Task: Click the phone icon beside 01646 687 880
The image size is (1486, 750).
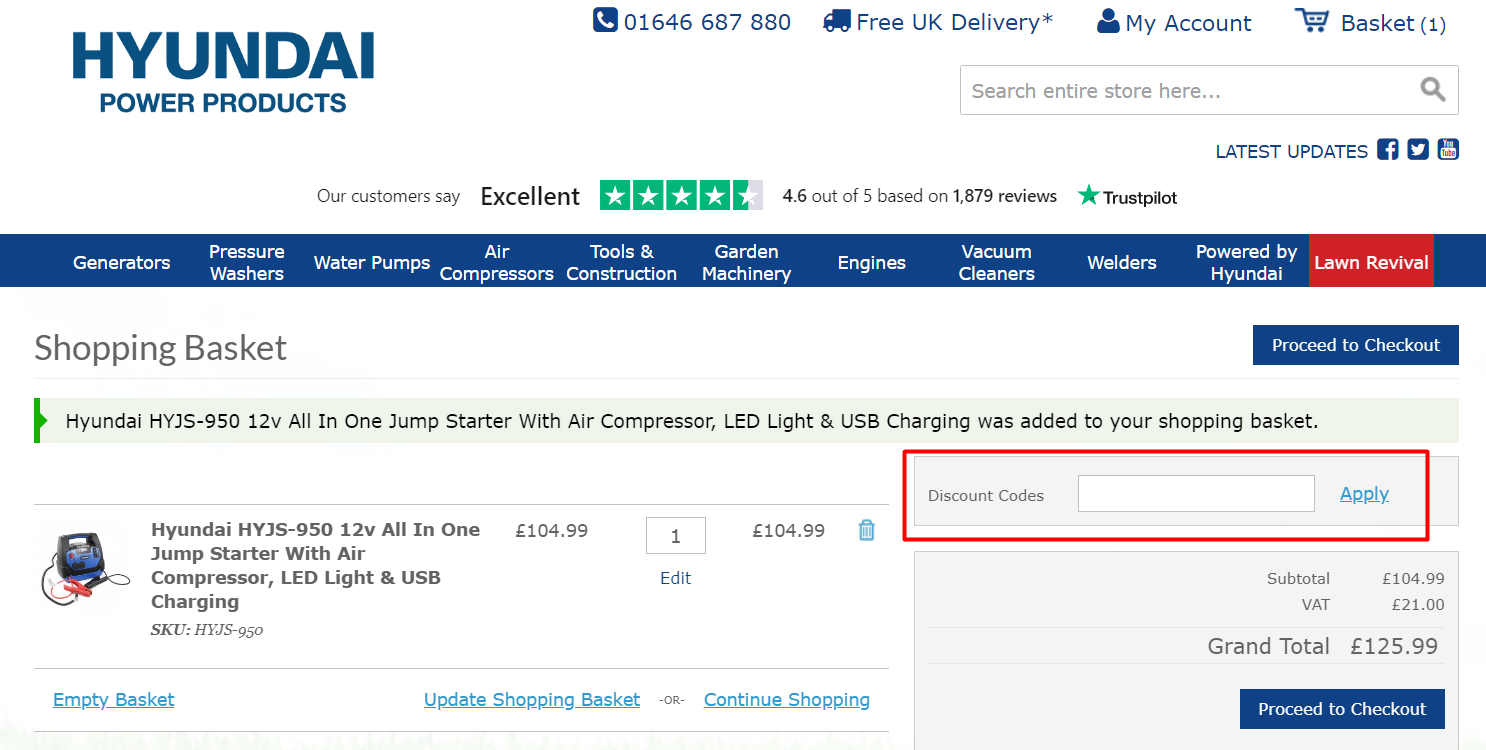Action: [604, 20]
